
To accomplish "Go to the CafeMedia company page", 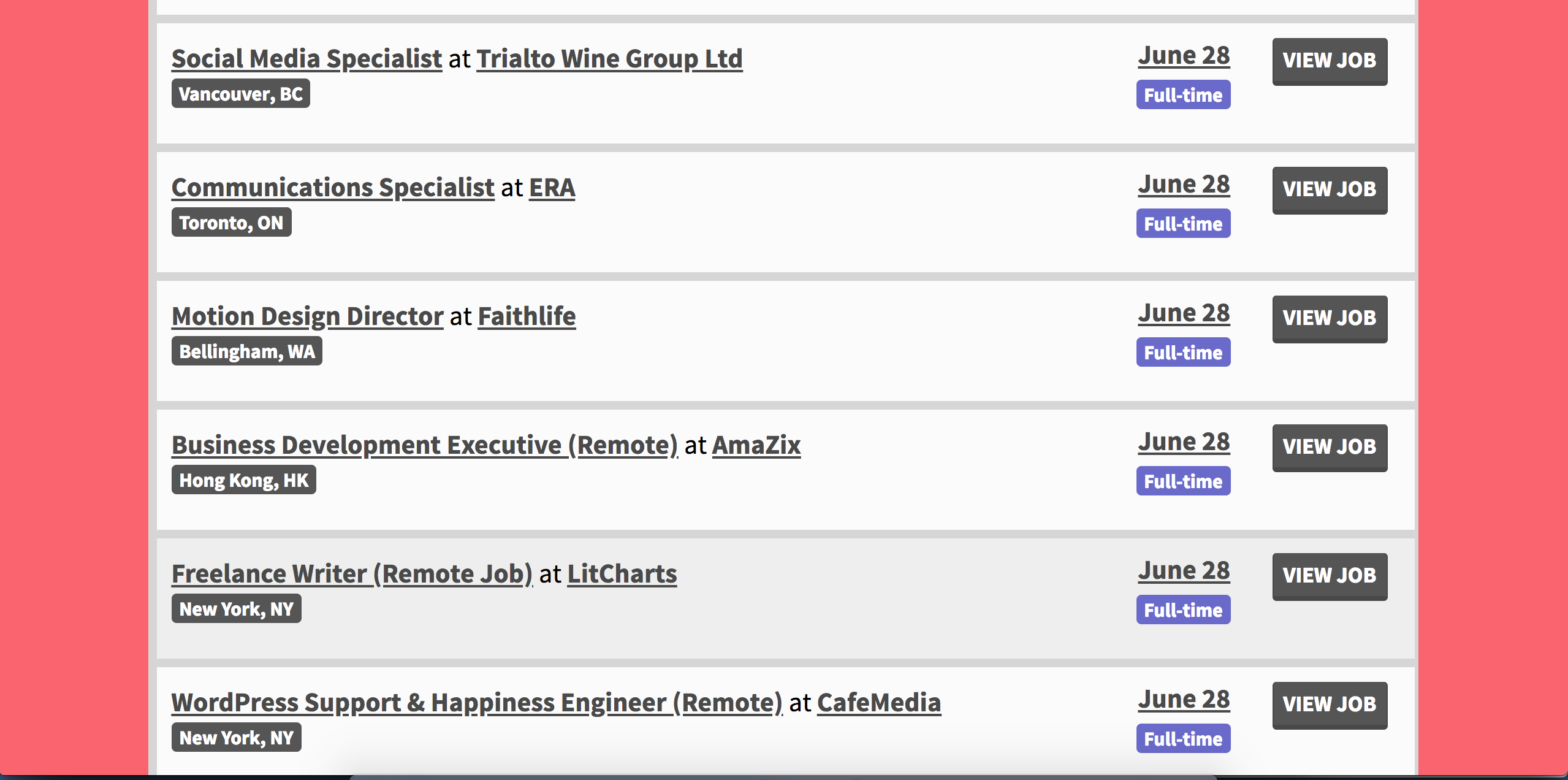I will pyautogui.click(x=879, y=703).
